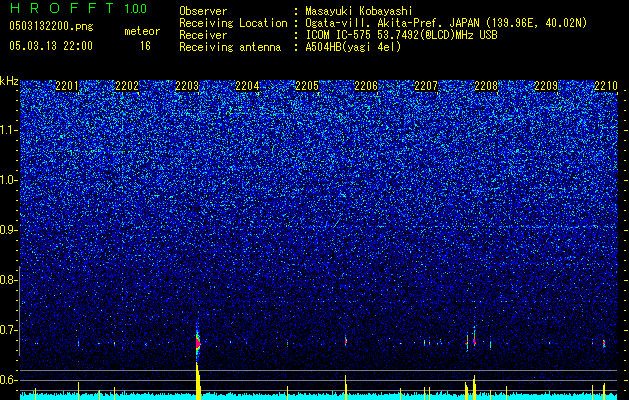Click the 2202 time marker
629x400 pixels.
coord(127,86)
